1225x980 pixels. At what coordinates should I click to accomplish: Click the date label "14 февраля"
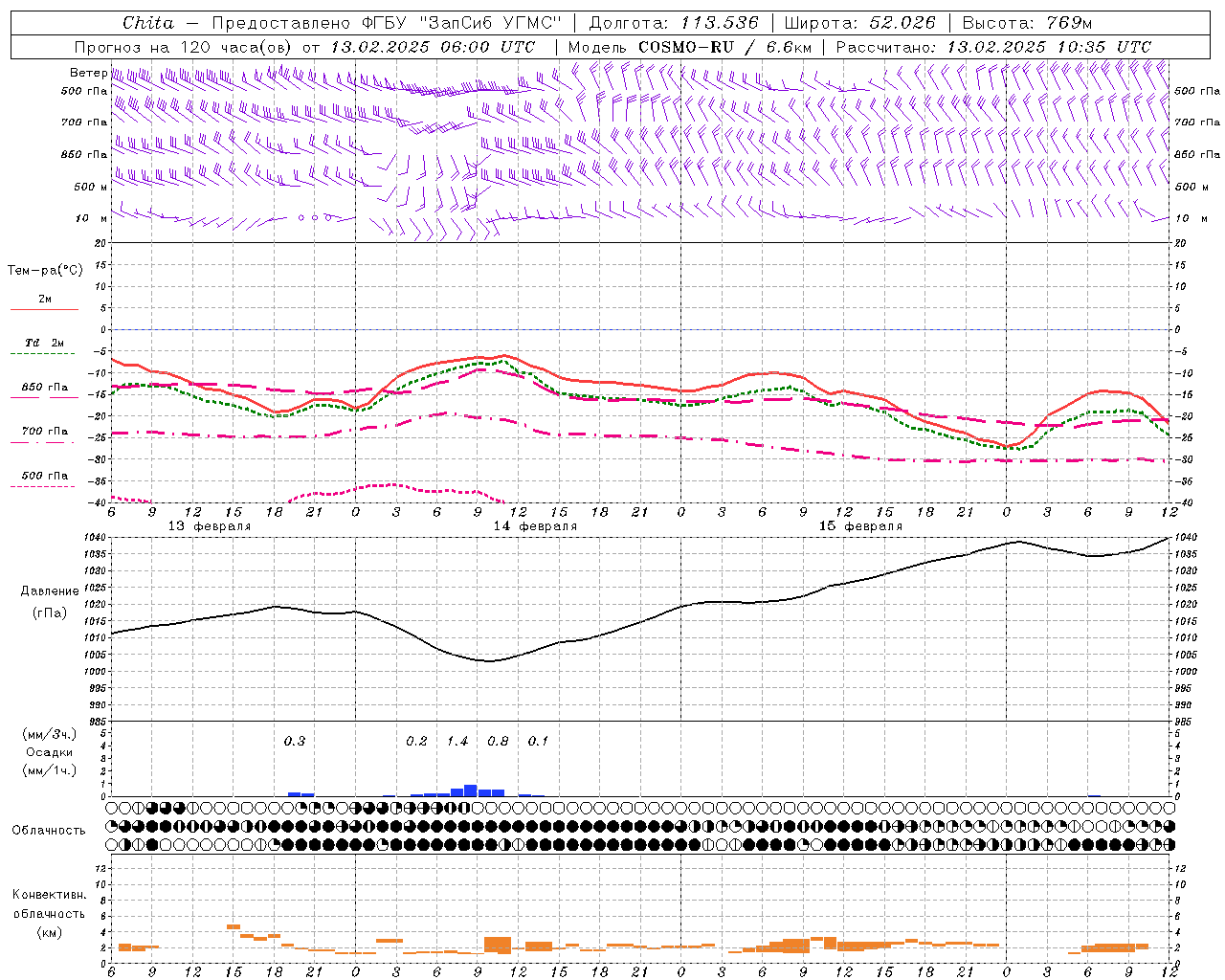click(x=535, y=526)
